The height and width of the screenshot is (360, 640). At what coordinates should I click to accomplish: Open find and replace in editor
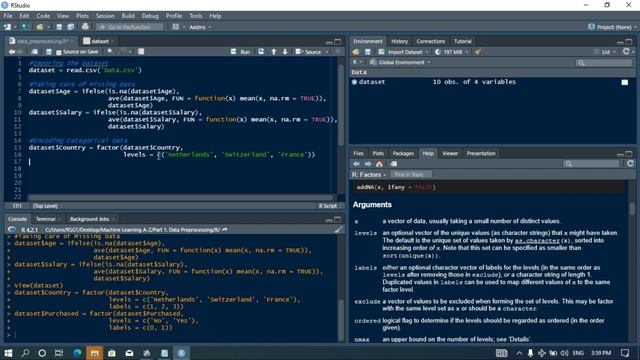pos(110,52)
